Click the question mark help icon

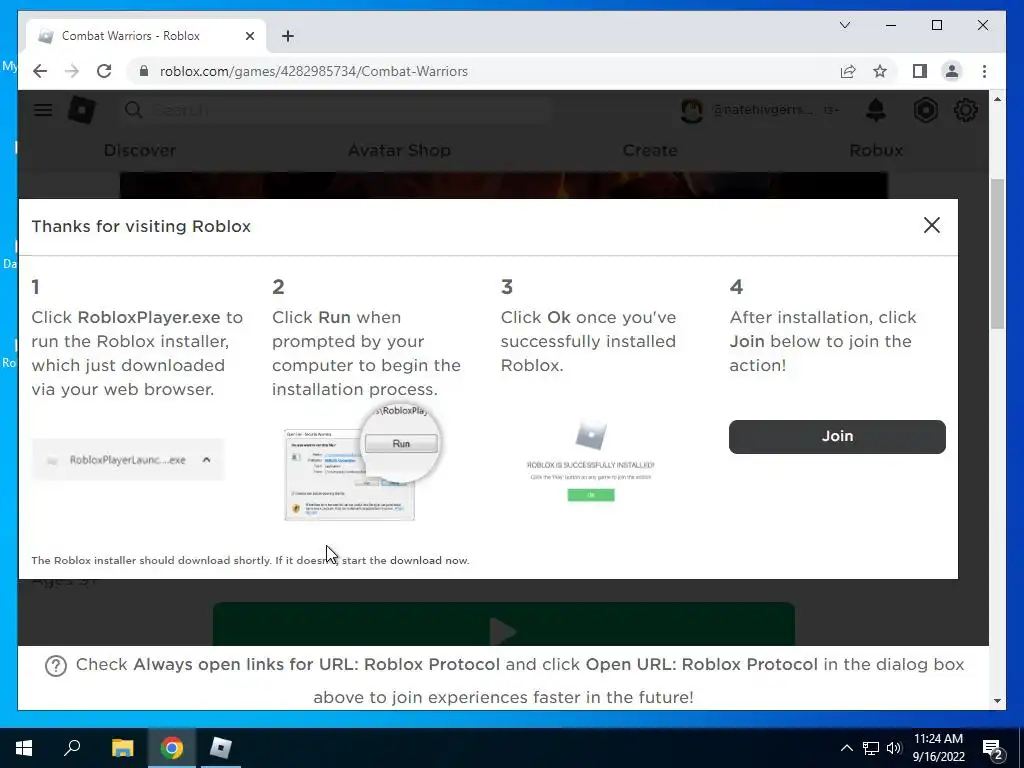(x=56, y=665)
